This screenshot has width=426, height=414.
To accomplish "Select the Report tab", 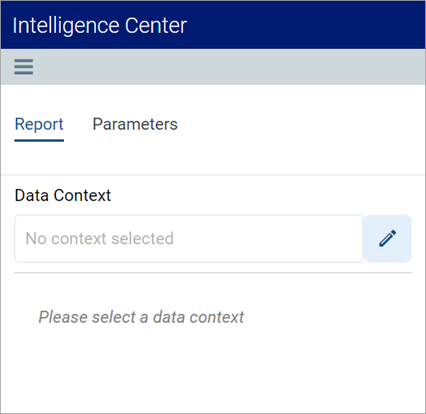I will [39, 125].
